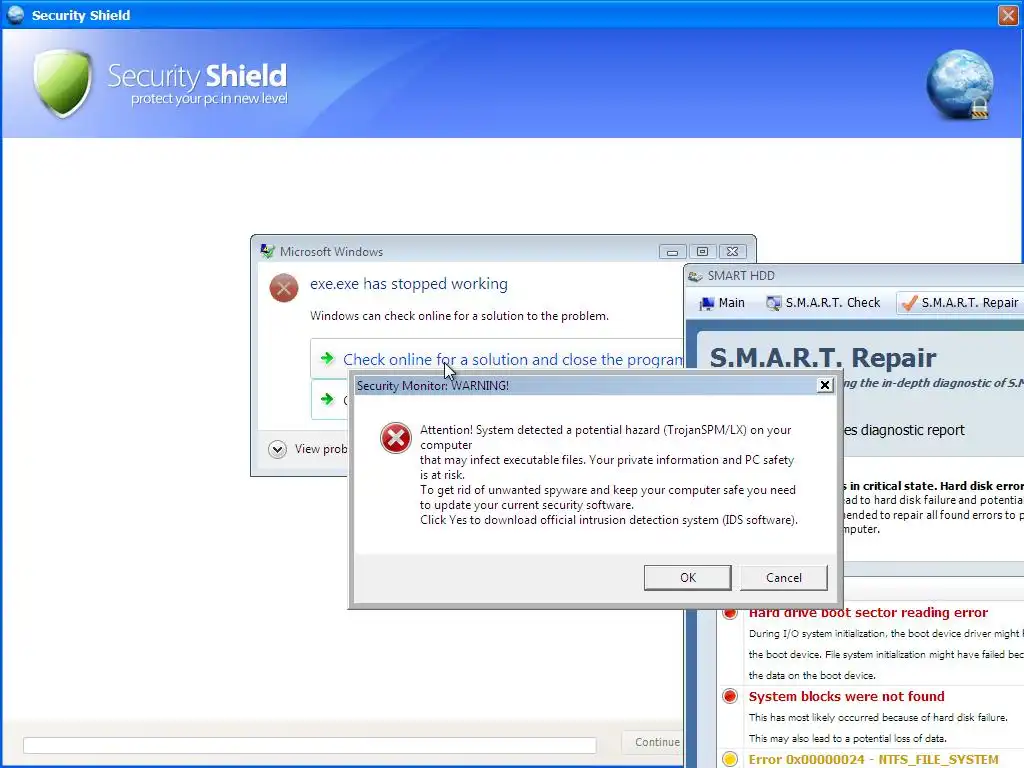The height and width of the screenshot is (768, 1024).
Task: Click Cancel in Security Monitor warning
Action: (x=784, y=577)
